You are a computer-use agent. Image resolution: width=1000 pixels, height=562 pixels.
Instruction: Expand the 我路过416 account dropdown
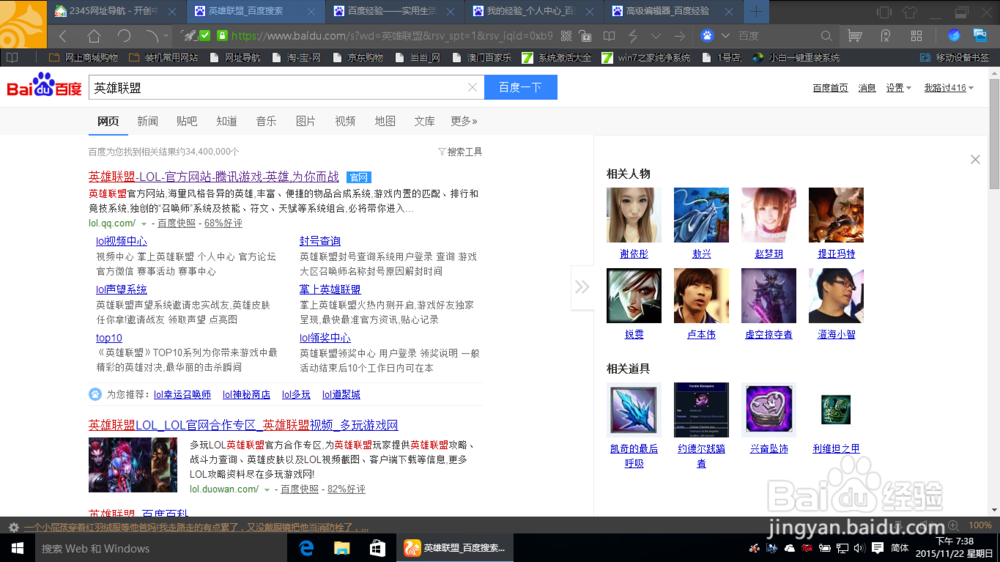pyautogui.click(x=948, y=88)
